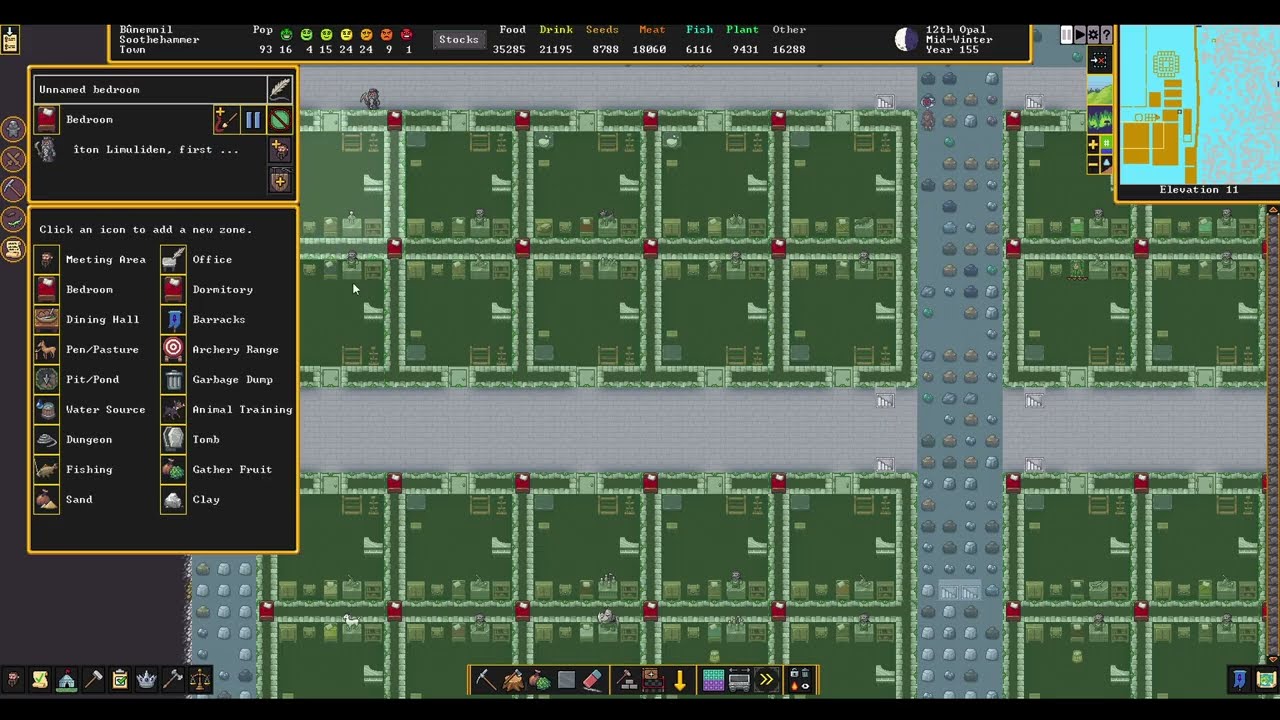Resume the game with the play button
This screenshot has width=1280, height=720.
[x=1080, y=35]
